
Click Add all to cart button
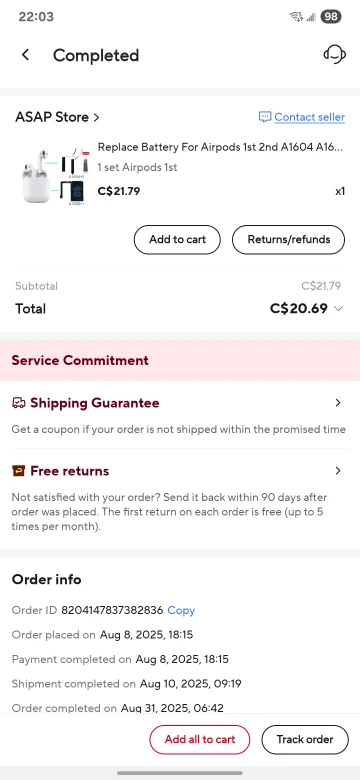[199, 739]
